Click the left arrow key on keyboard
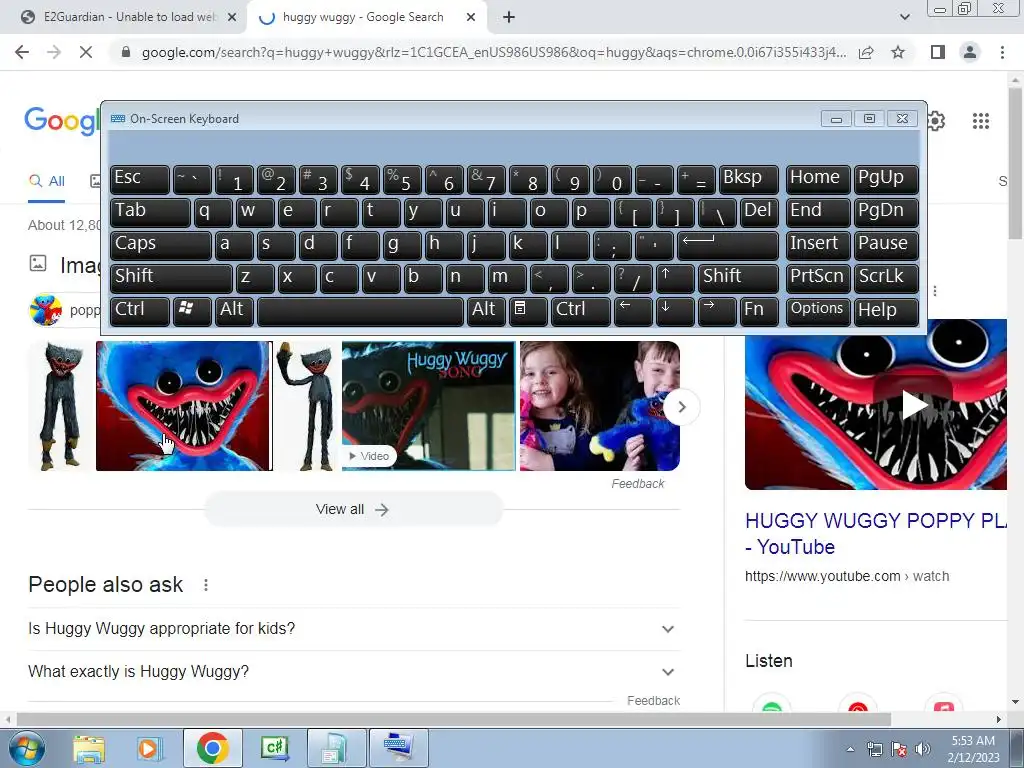Image resolution: width=1024 pixels, height=768 pixels. pyautogui.click(x=633, y=311)
